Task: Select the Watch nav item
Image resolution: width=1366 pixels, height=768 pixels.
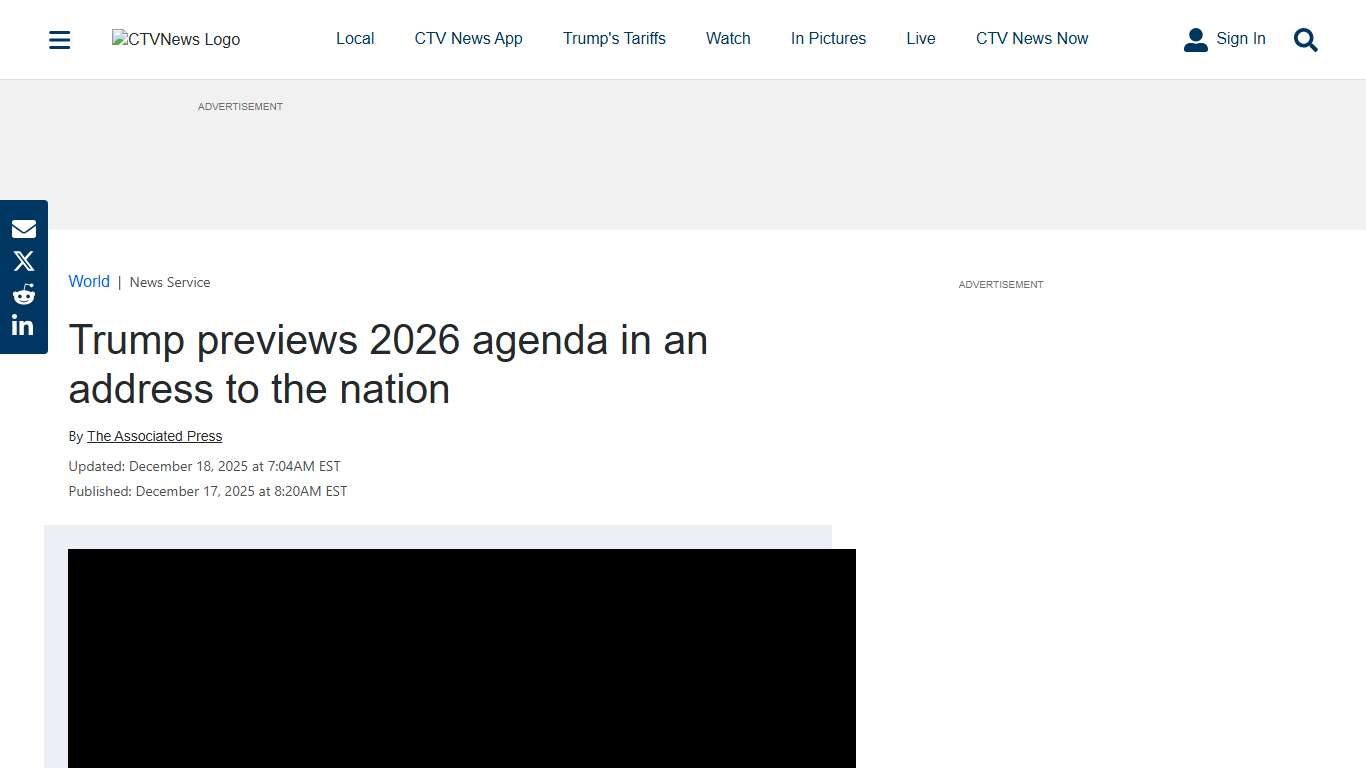Action: click(x=728, y=39)
